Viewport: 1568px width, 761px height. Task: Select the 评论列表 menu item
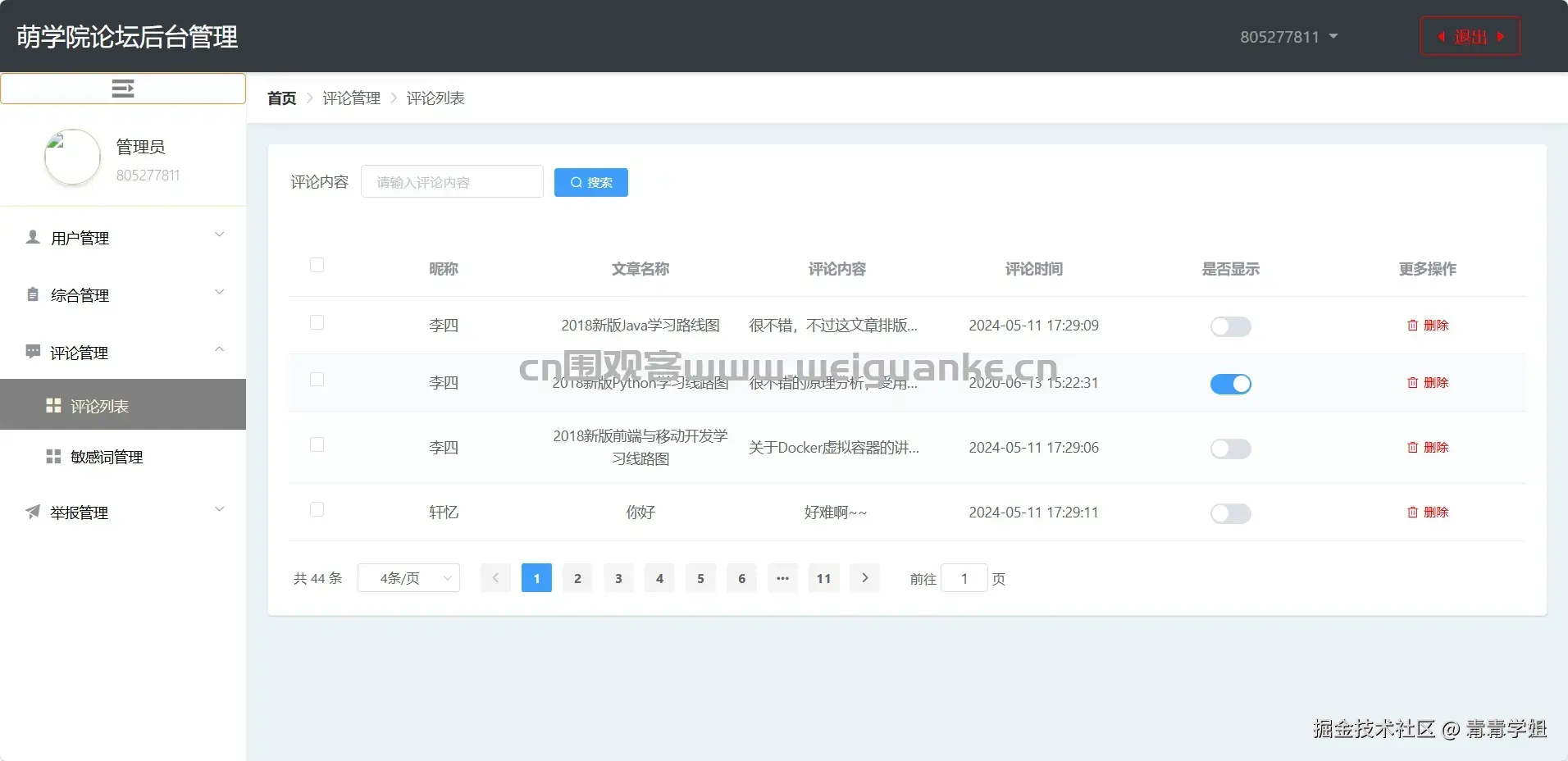[123, 404]
